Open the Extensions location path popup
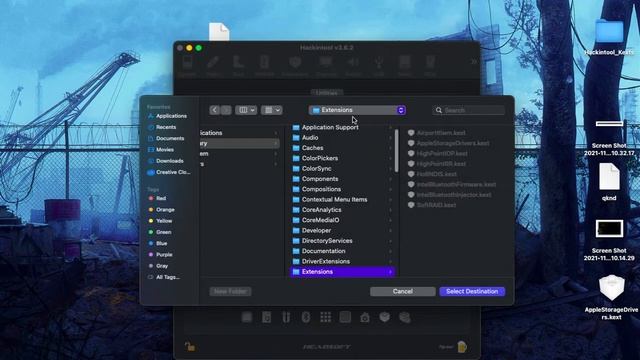The image size is (640, 360). pyautogui.click(x=357, y=110)
